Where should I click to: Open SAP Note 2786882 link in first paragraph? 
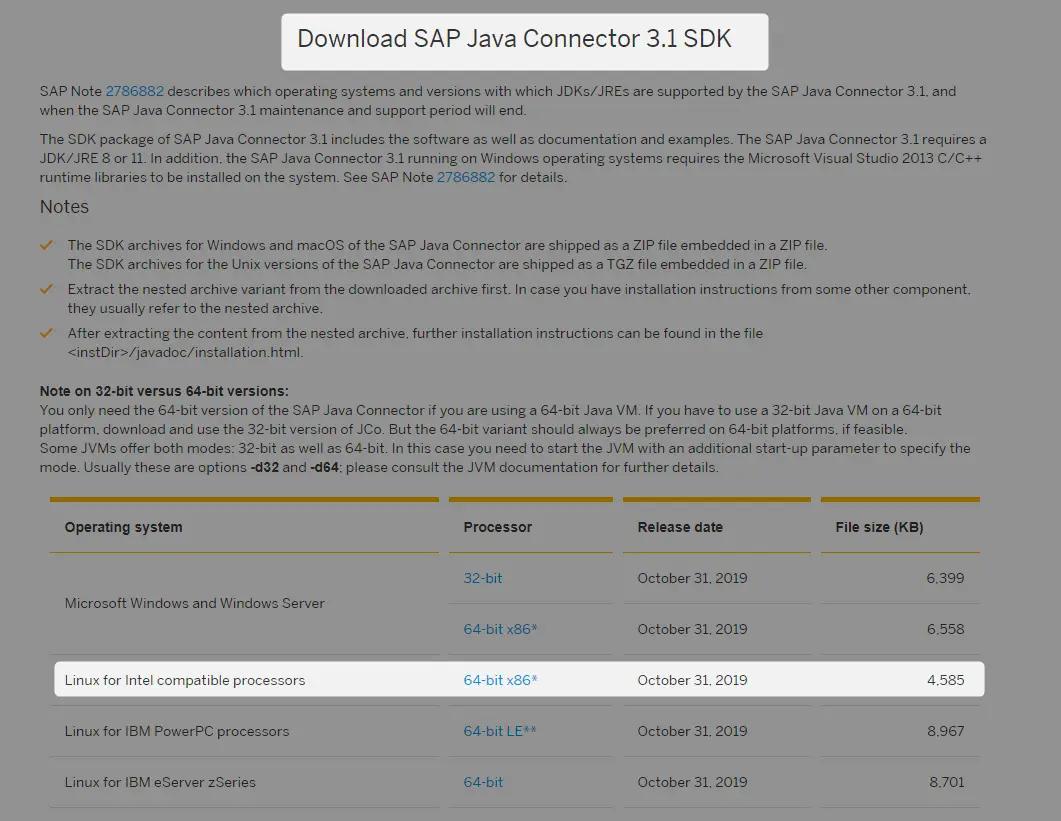135,91
